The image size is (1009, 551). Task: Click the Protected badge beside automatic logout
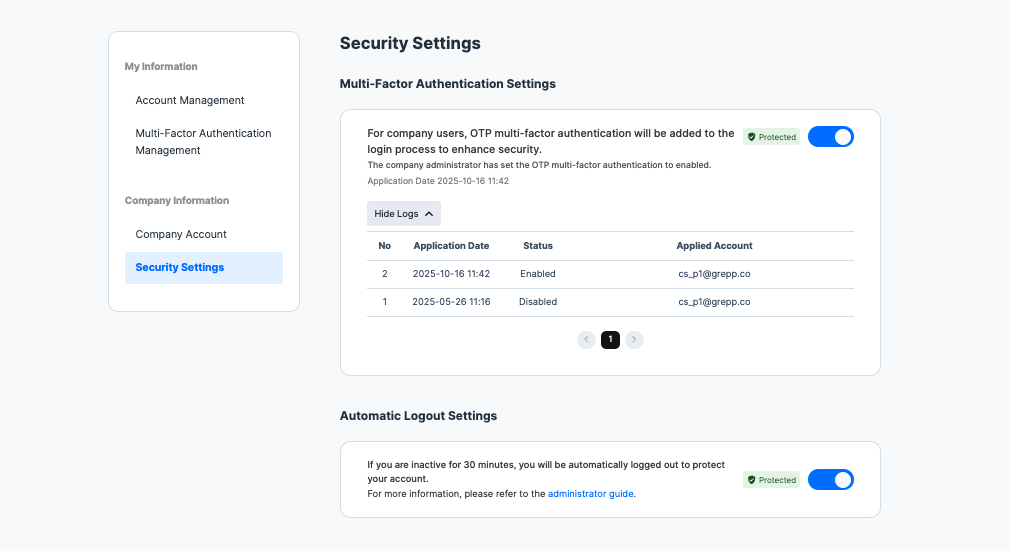772,480
